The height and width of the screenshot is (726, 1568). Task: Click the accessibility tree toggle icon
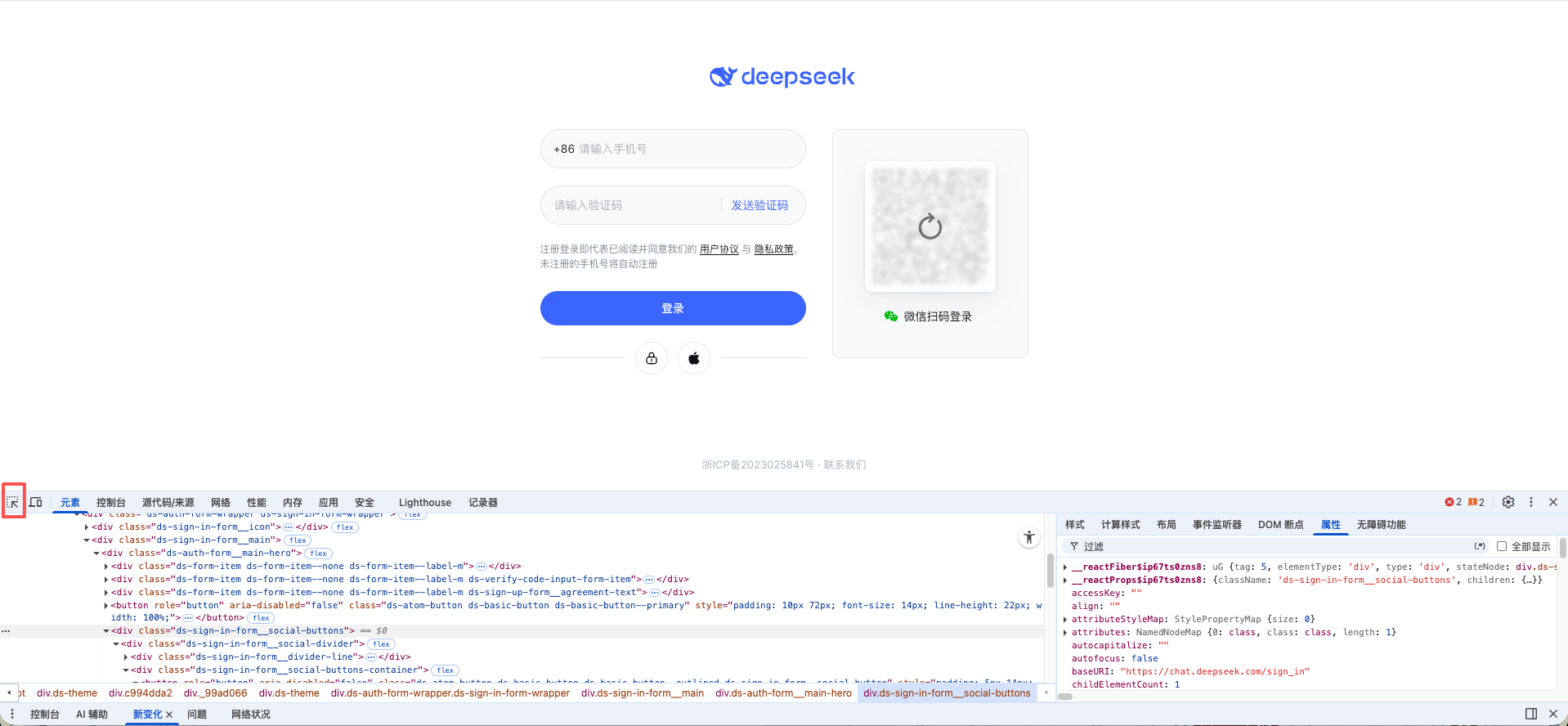click(x=1029, y=537)
